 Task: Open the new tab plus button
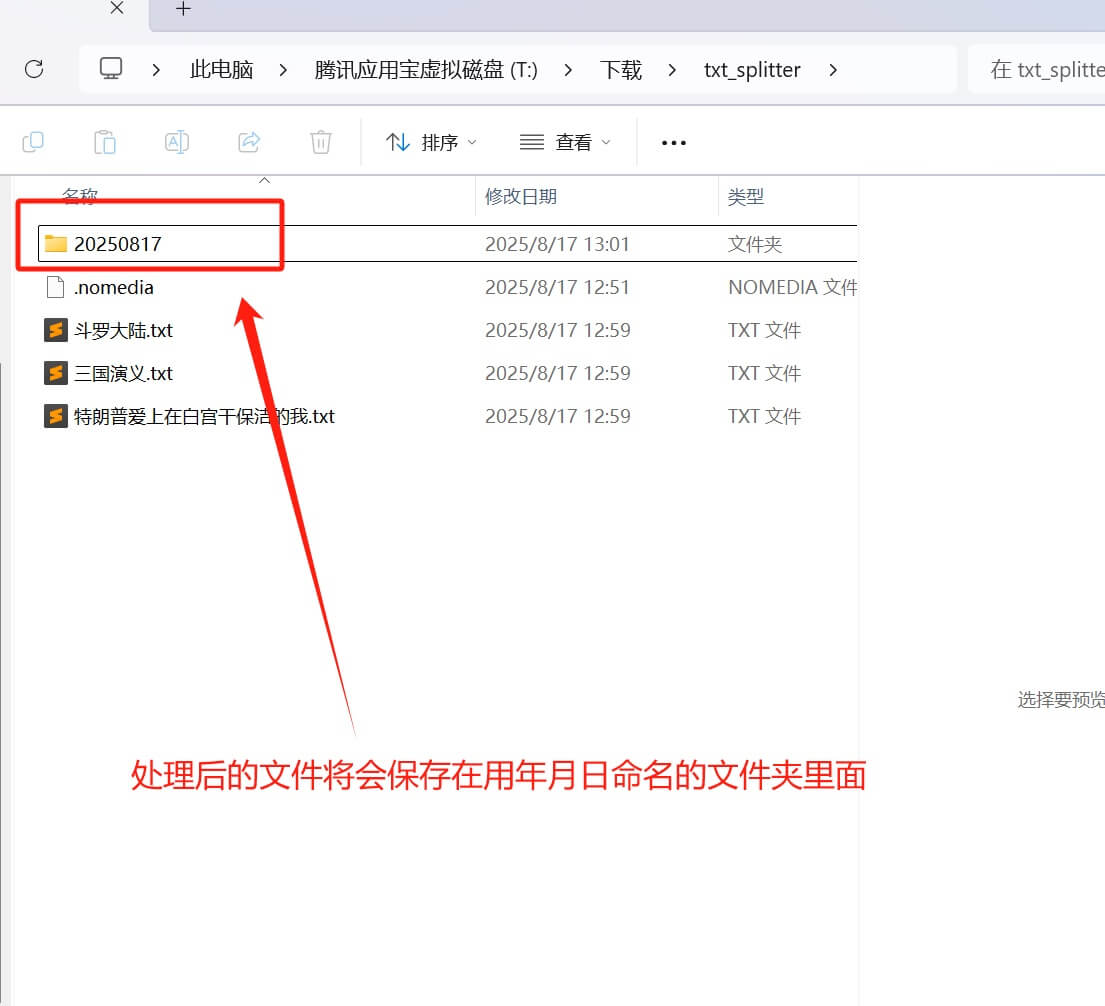click(x=183, y=9)
